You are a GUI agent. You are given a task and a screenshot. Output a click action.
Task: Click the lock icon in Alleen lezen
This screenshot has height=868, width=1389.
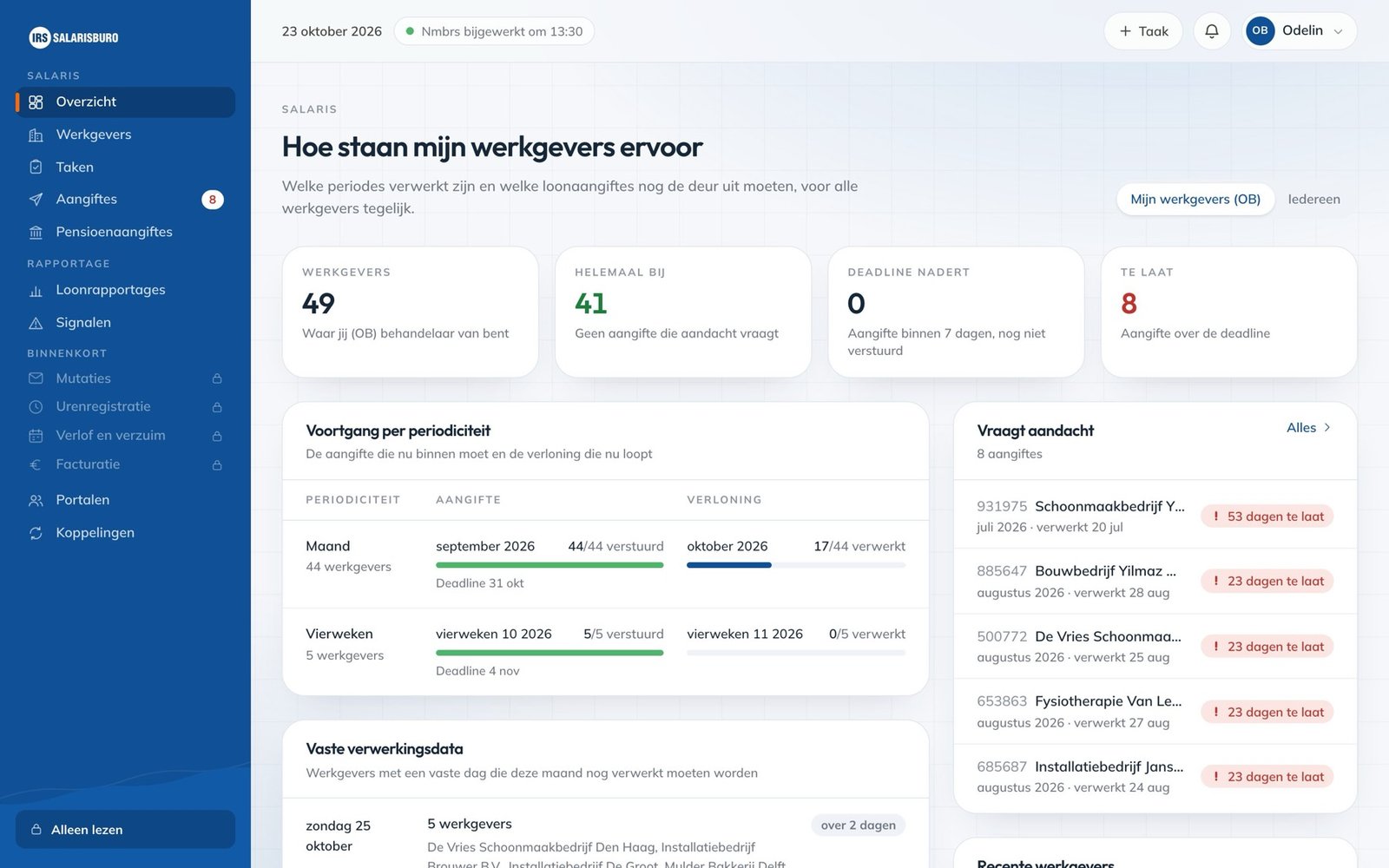coord(36,830)
